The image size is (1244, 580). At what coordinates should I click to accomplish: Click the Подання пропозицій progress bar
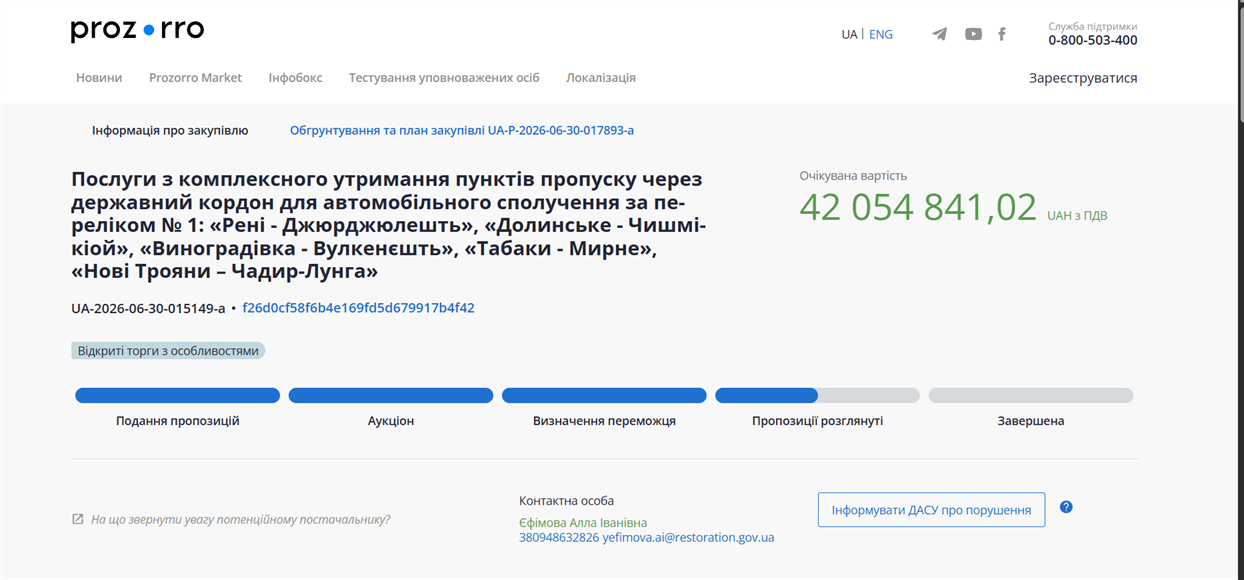(x=177, y=396)
